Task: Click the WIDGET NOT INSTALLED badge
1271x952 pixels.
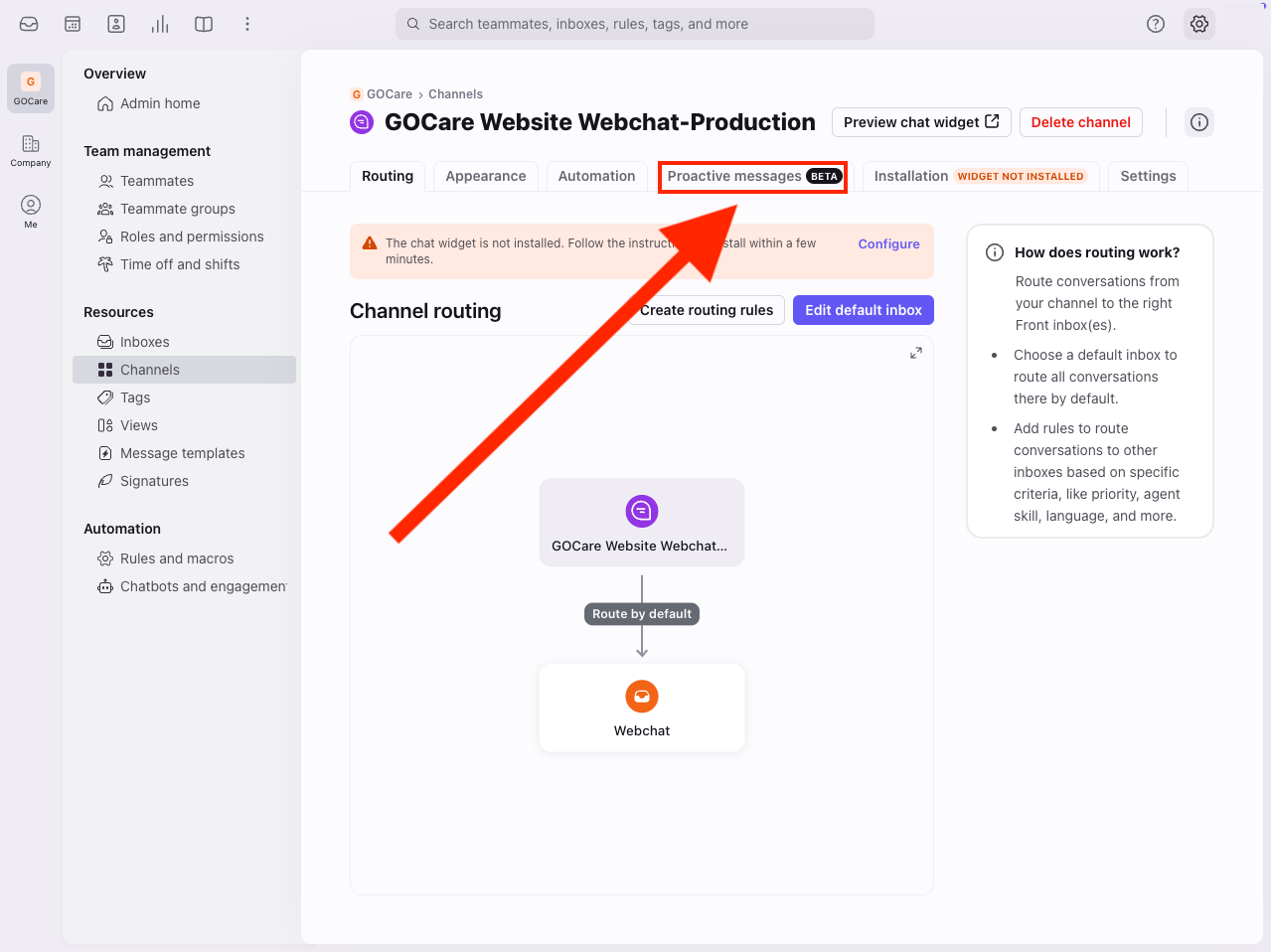Action: tap(1021, 176)
